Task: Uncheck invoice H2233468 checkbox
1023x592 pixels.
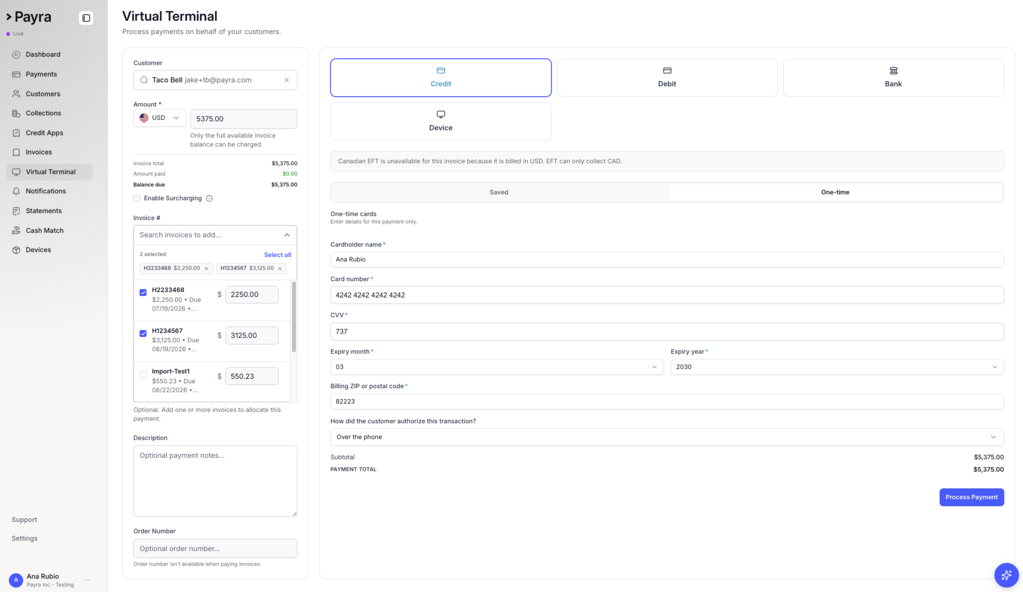Action: click(x=143, y=292)
